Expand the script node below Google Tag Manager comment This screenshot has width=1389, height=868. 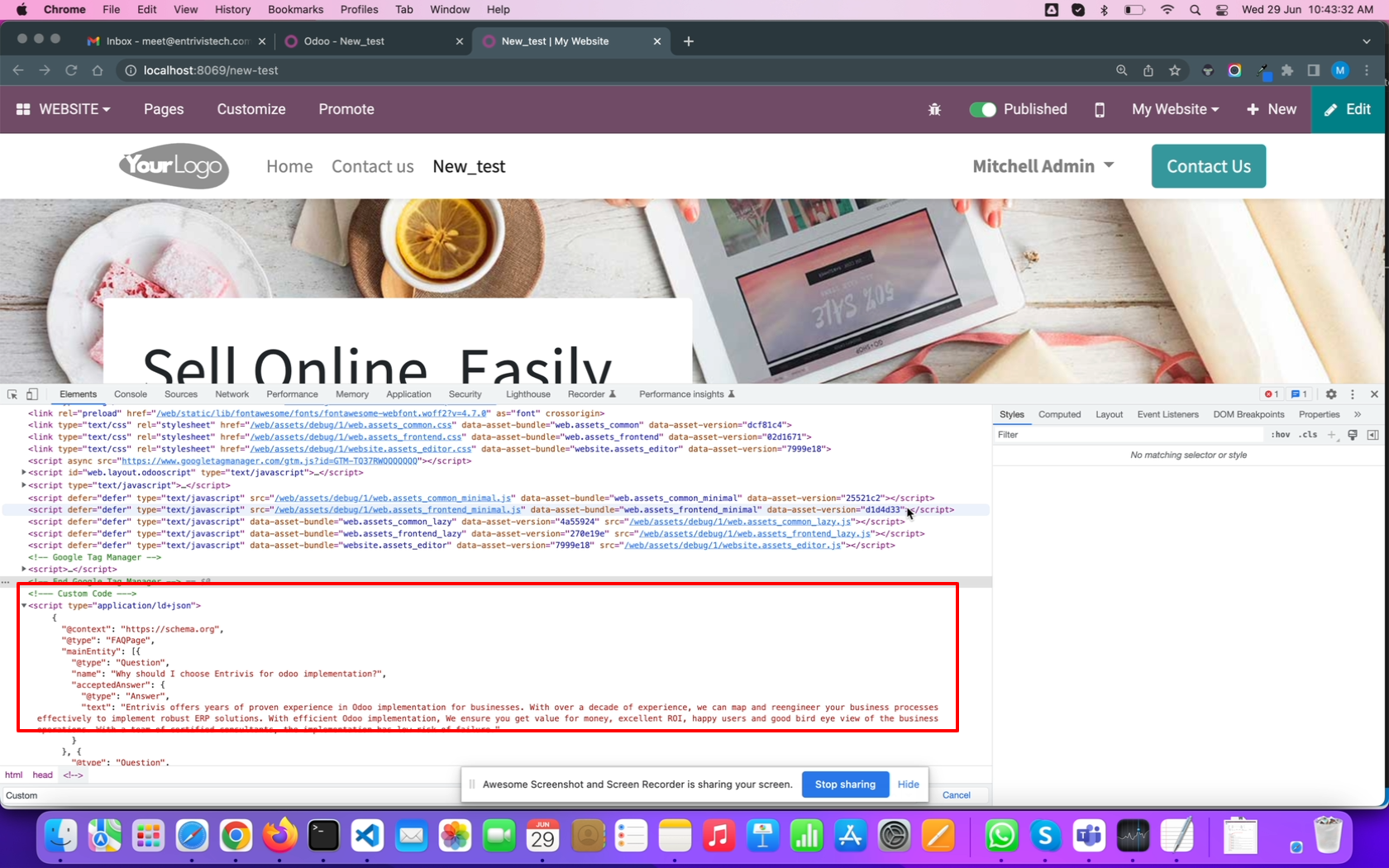click(24, 570)
